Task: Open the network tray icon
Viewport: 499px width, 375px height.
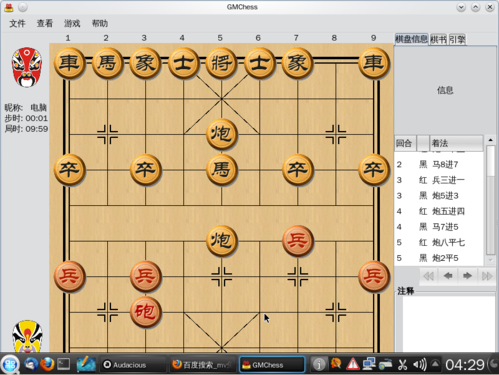Action: (x=369, y=364)
